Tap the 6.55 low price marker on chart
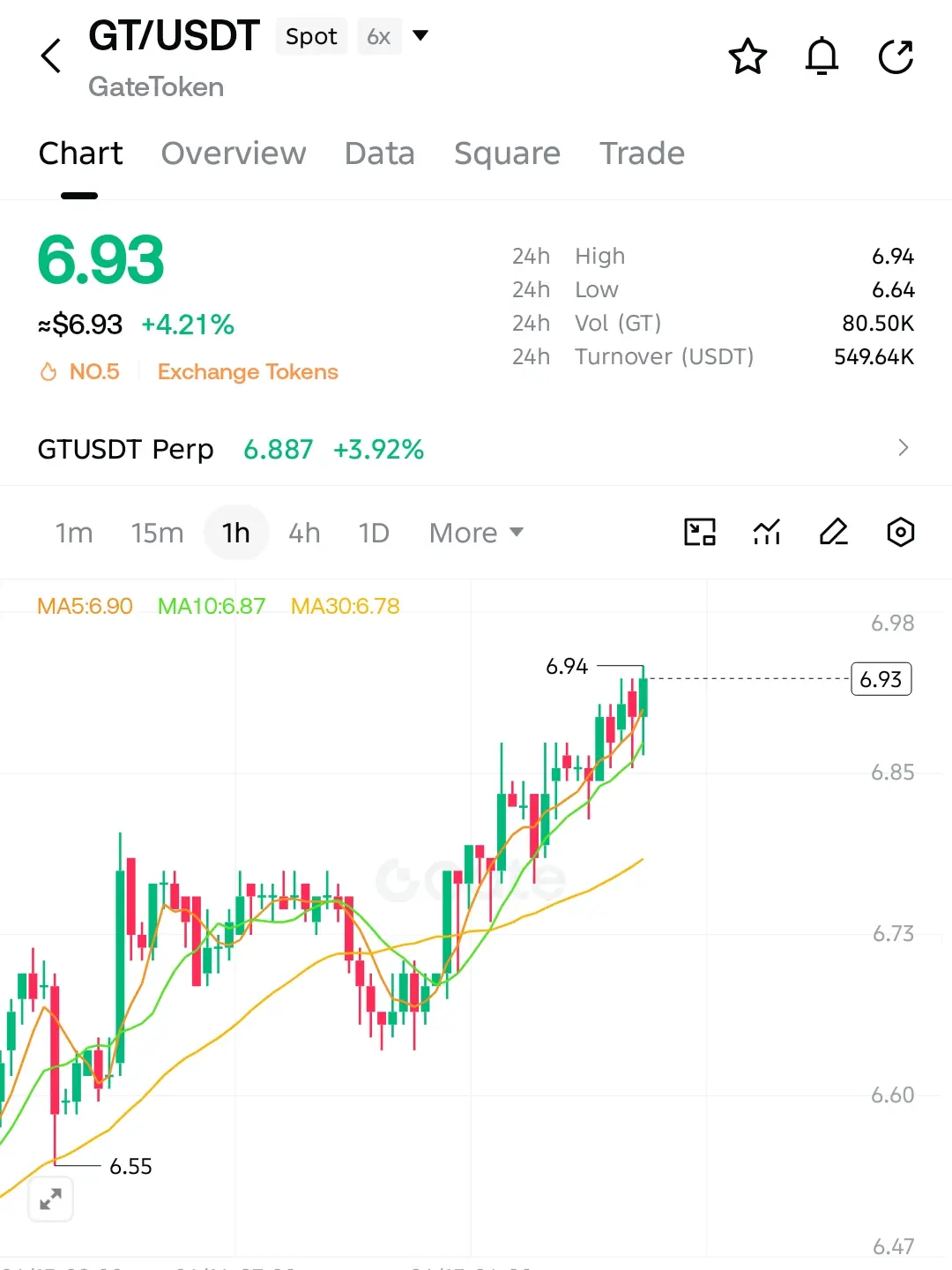 tap(130, 1166)
